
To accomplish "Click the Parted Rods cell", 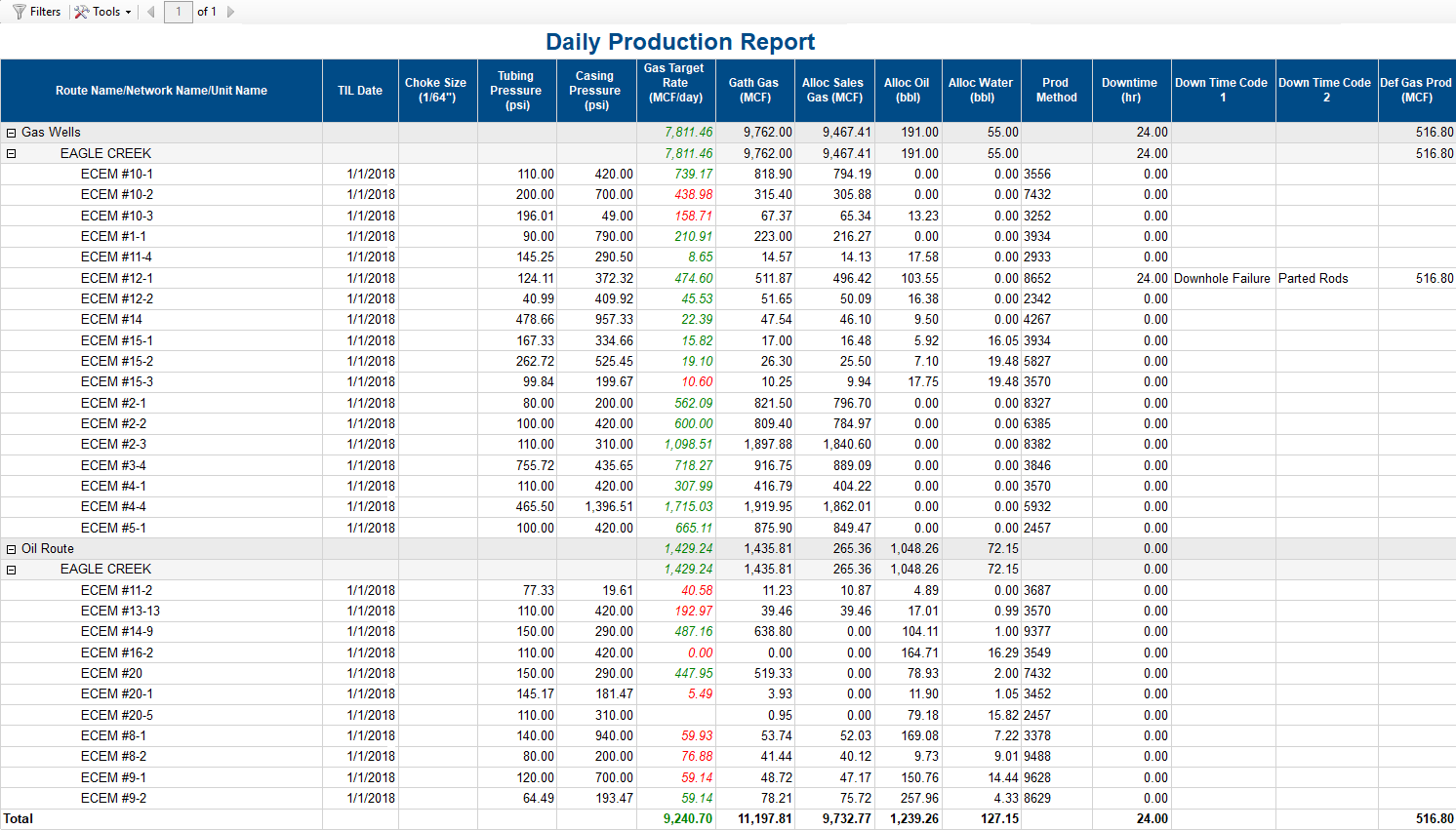I will 1314,278.
